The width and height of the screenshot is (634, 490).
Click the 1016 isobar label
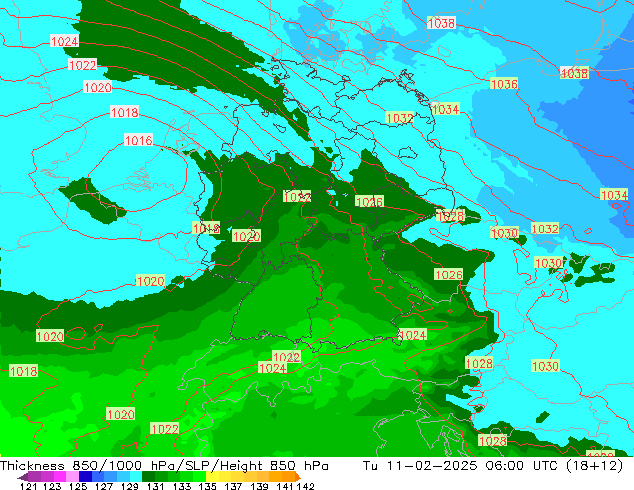[x=139, y=140]
